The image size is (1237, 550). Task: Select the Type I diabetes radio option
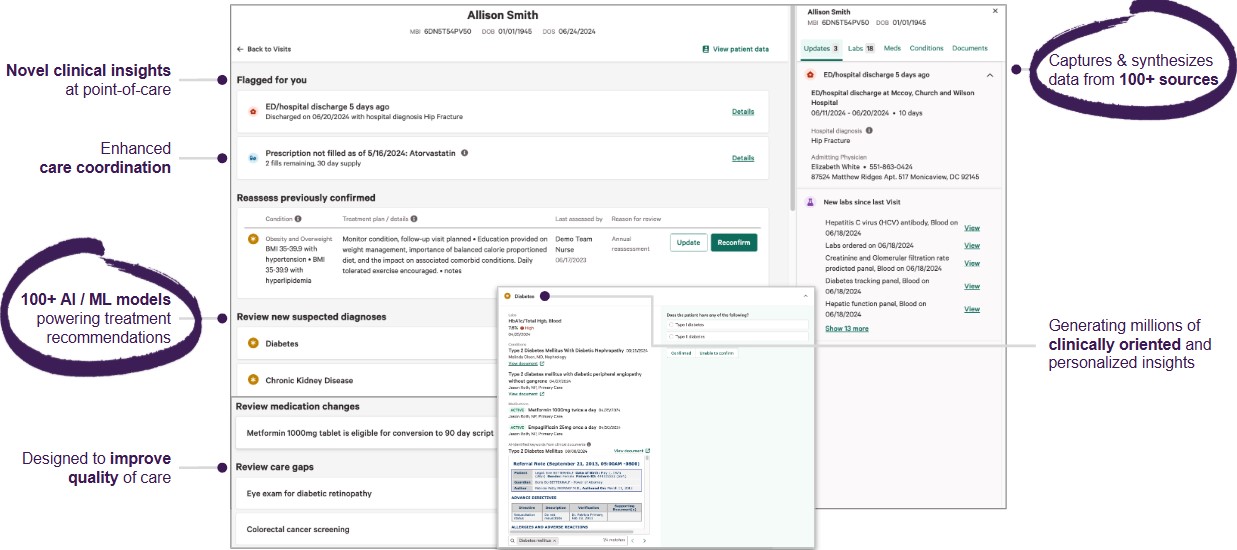(x=670, y=325)
